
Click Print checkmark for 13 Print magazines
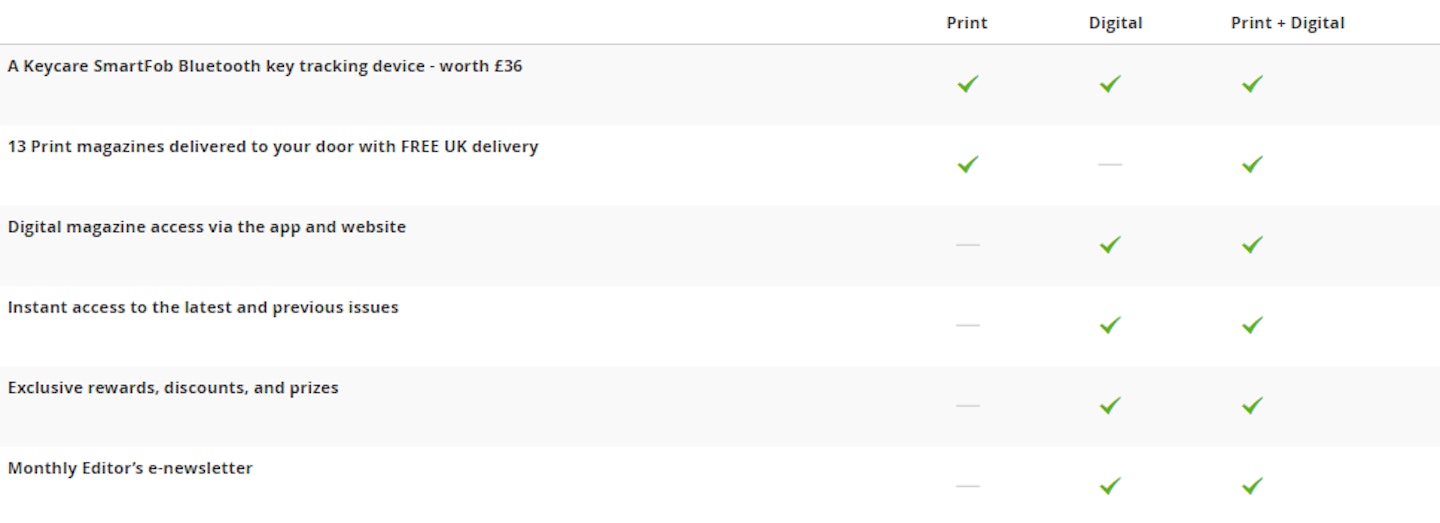967,164
